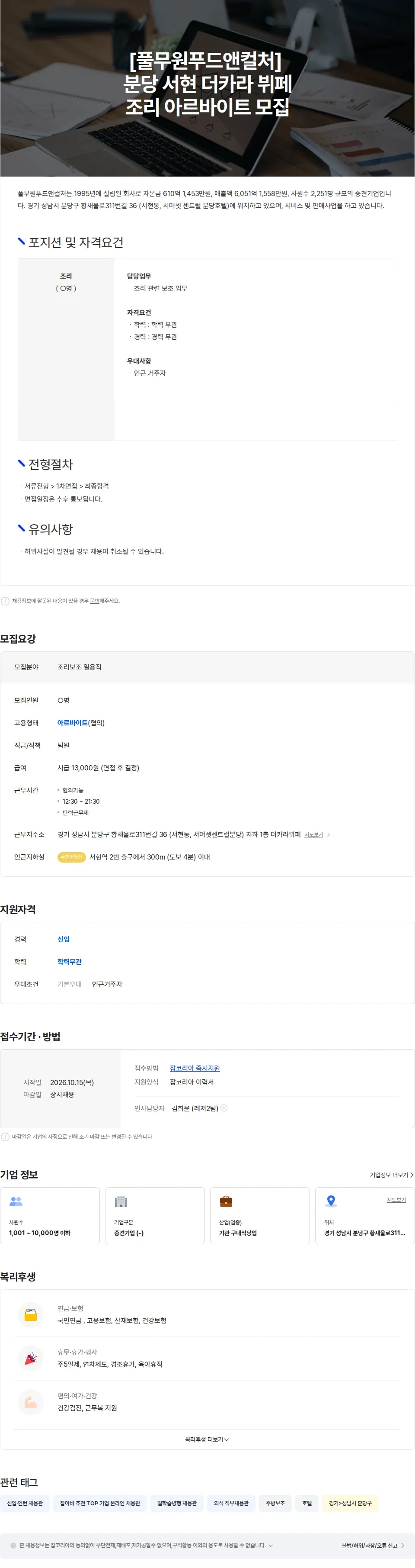The height and width of the screenshot is (1568, 415).
Task: Select the 신입·인턴 채용관 tag
Action: point(25,1504)
